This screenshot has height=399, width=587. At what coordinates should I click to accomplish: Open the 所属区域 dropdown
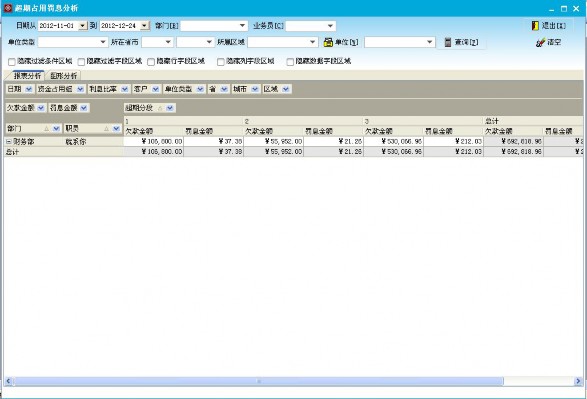point(313,42)
